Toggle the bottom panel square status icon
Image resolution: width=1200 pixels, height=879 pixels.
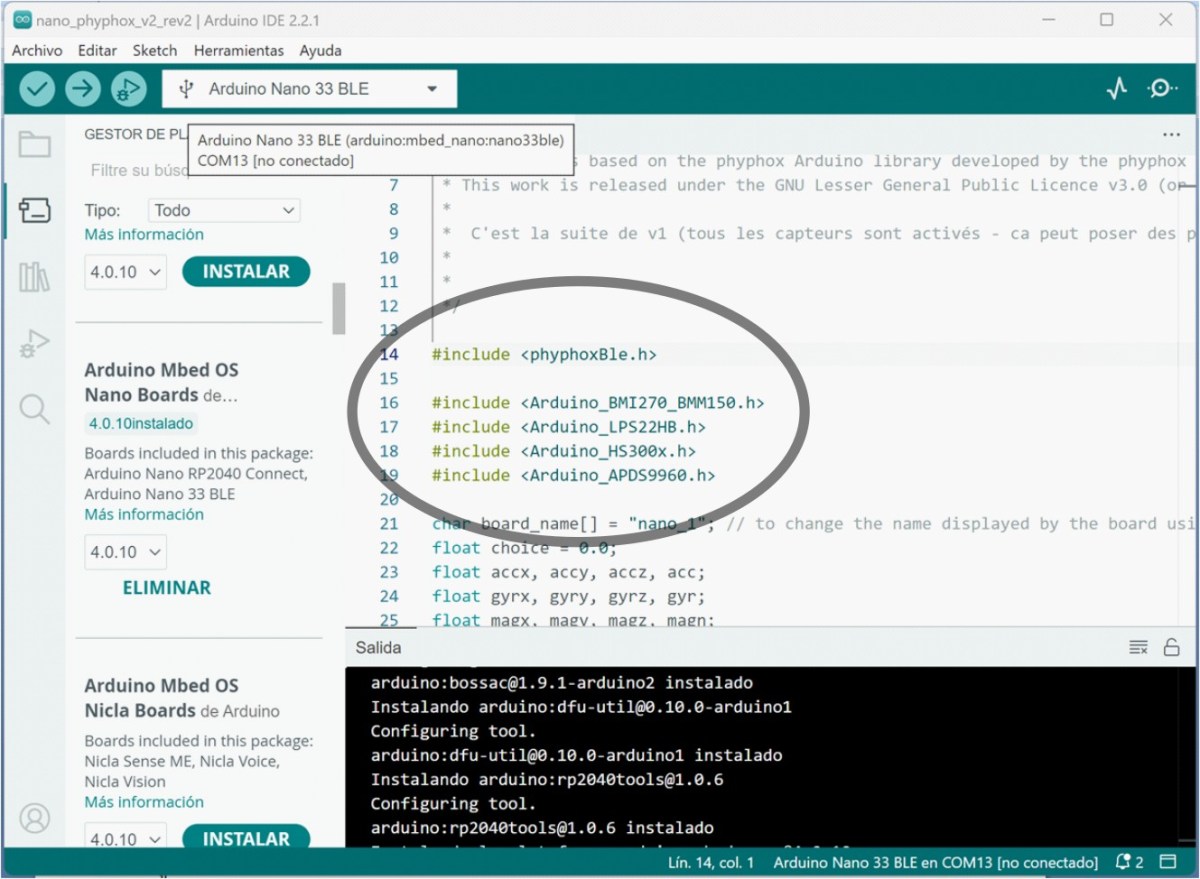click(1166, 862)
